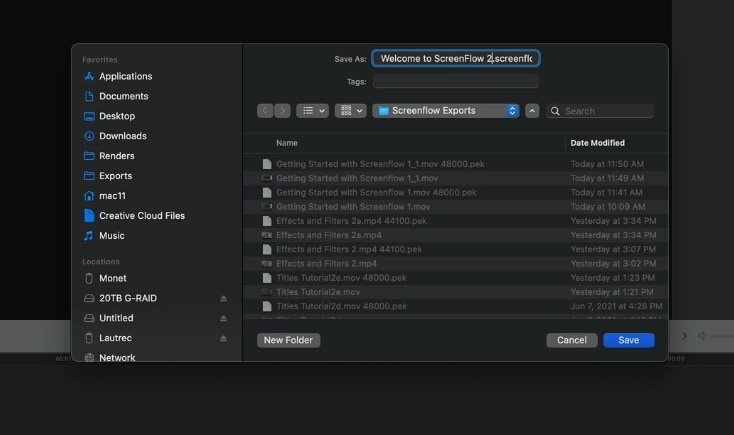Click the Cancel button

(571, 340)
